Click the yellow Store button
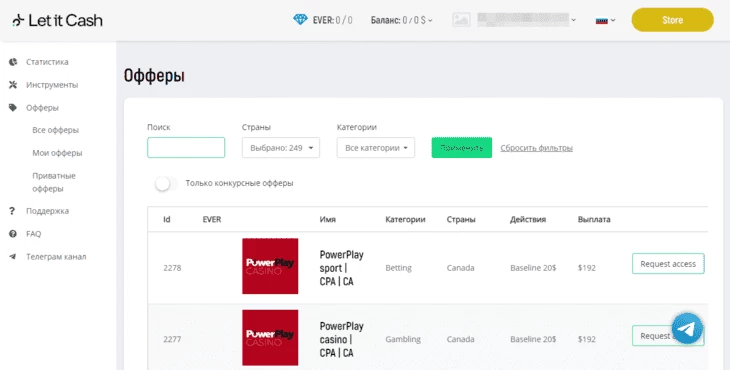 672,20
